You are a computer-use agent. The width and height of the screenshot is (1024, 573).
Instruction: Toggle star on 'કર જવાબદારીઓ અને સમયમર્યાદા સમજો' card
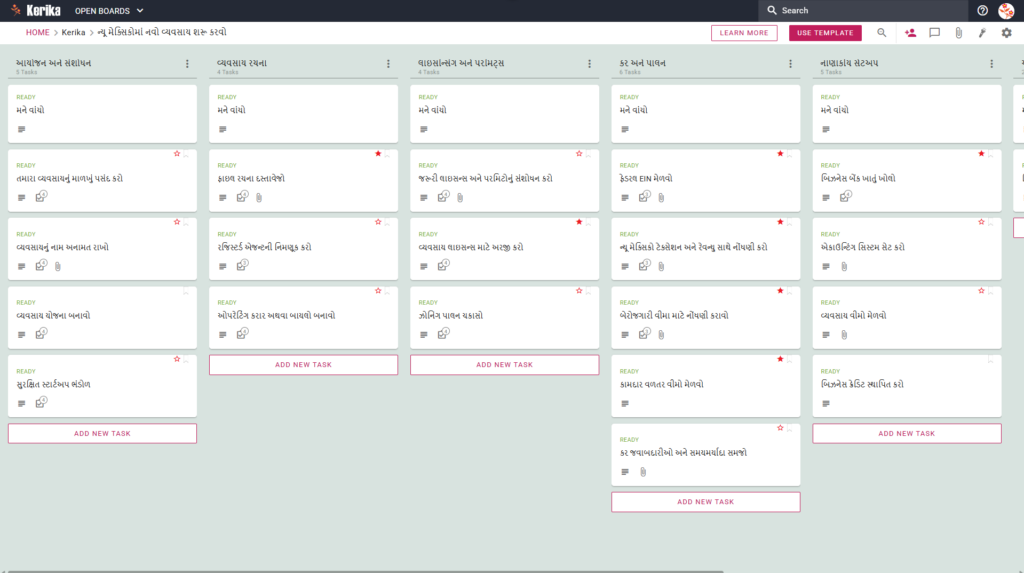(780, 428)
